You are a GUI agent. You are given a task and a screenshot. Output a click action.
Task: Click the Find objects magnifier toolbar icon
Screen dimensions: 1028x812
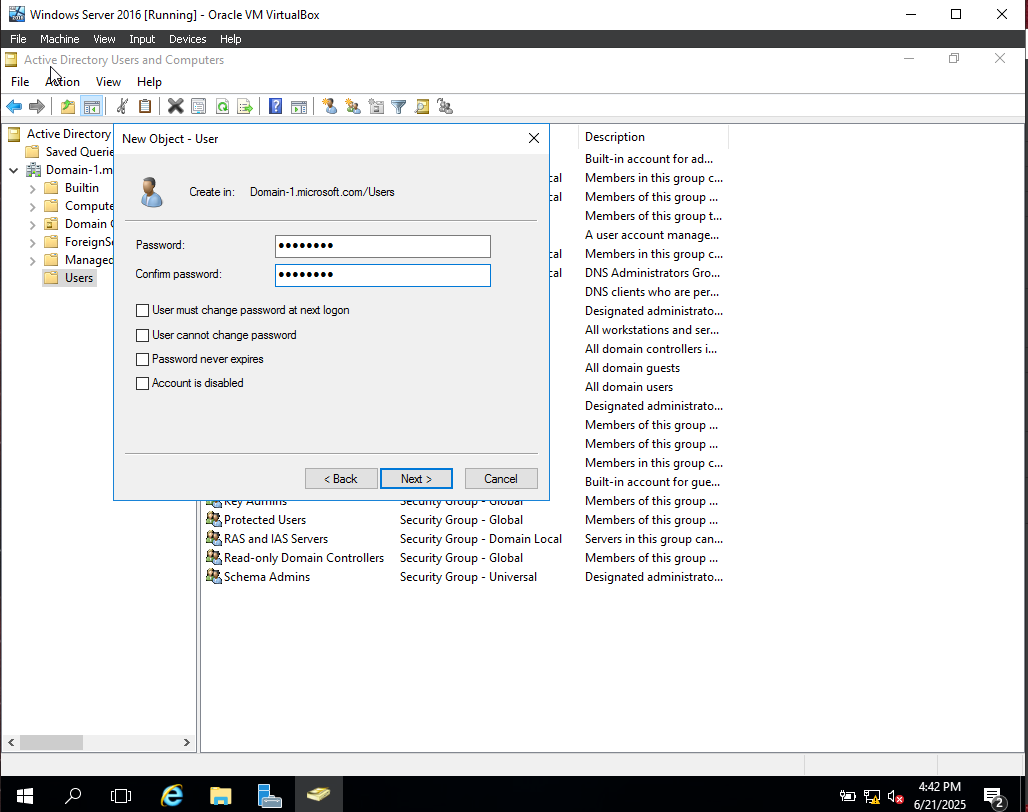click(422, 106)
